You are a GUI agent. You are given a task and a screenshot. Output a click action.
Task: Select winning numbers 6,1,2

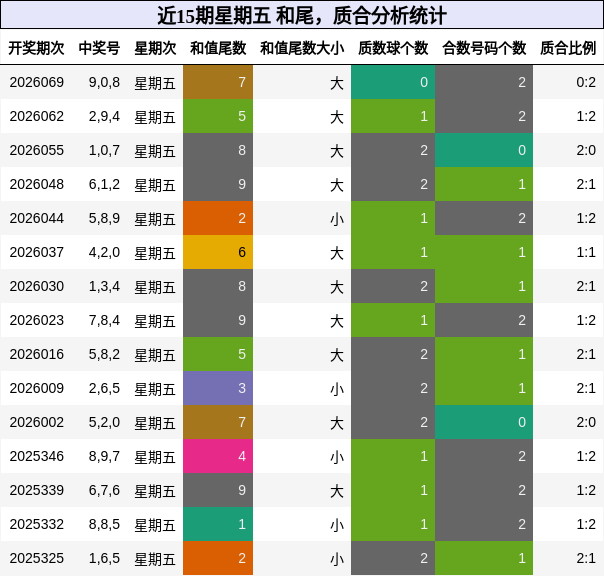(x=104, y=184)
